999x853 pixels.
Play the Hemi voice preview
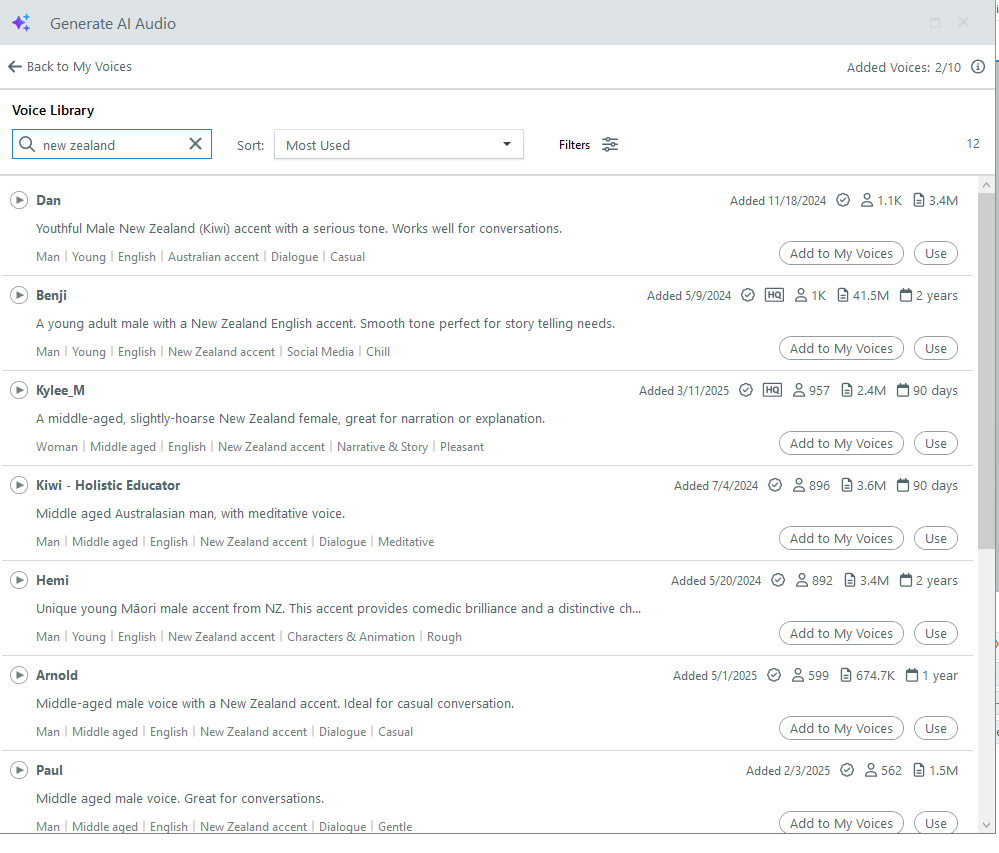[x=19, y=580]
